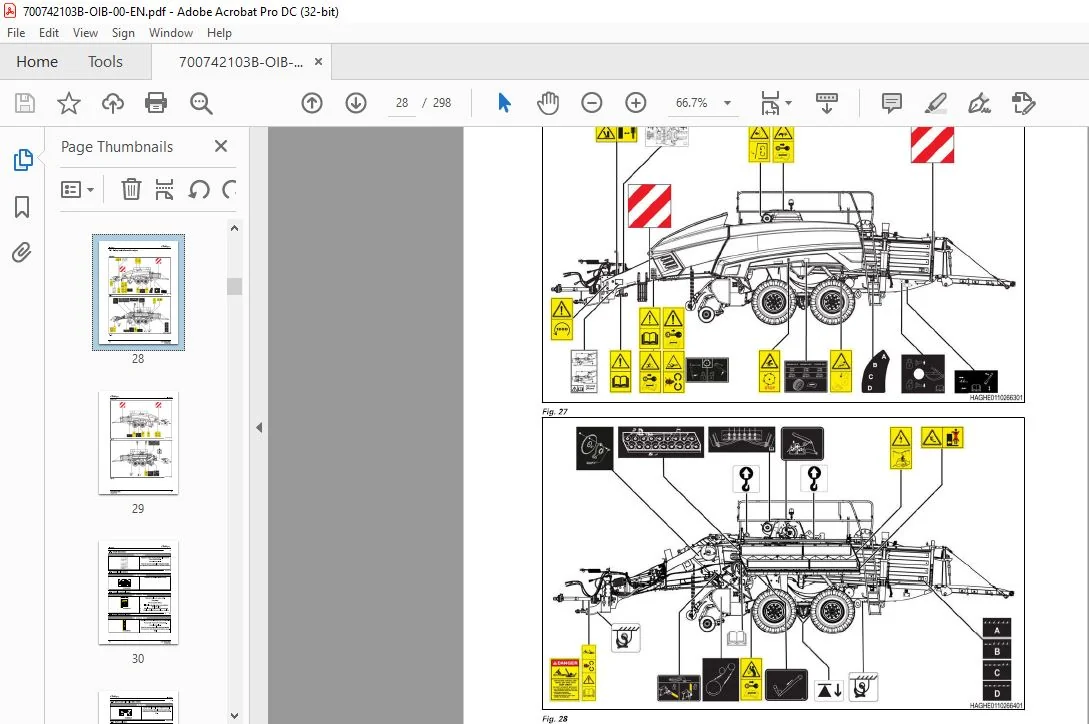Screen dimensions: 1089x724
Task: Delete selected page with trash icon
Action: coord(131,189)
